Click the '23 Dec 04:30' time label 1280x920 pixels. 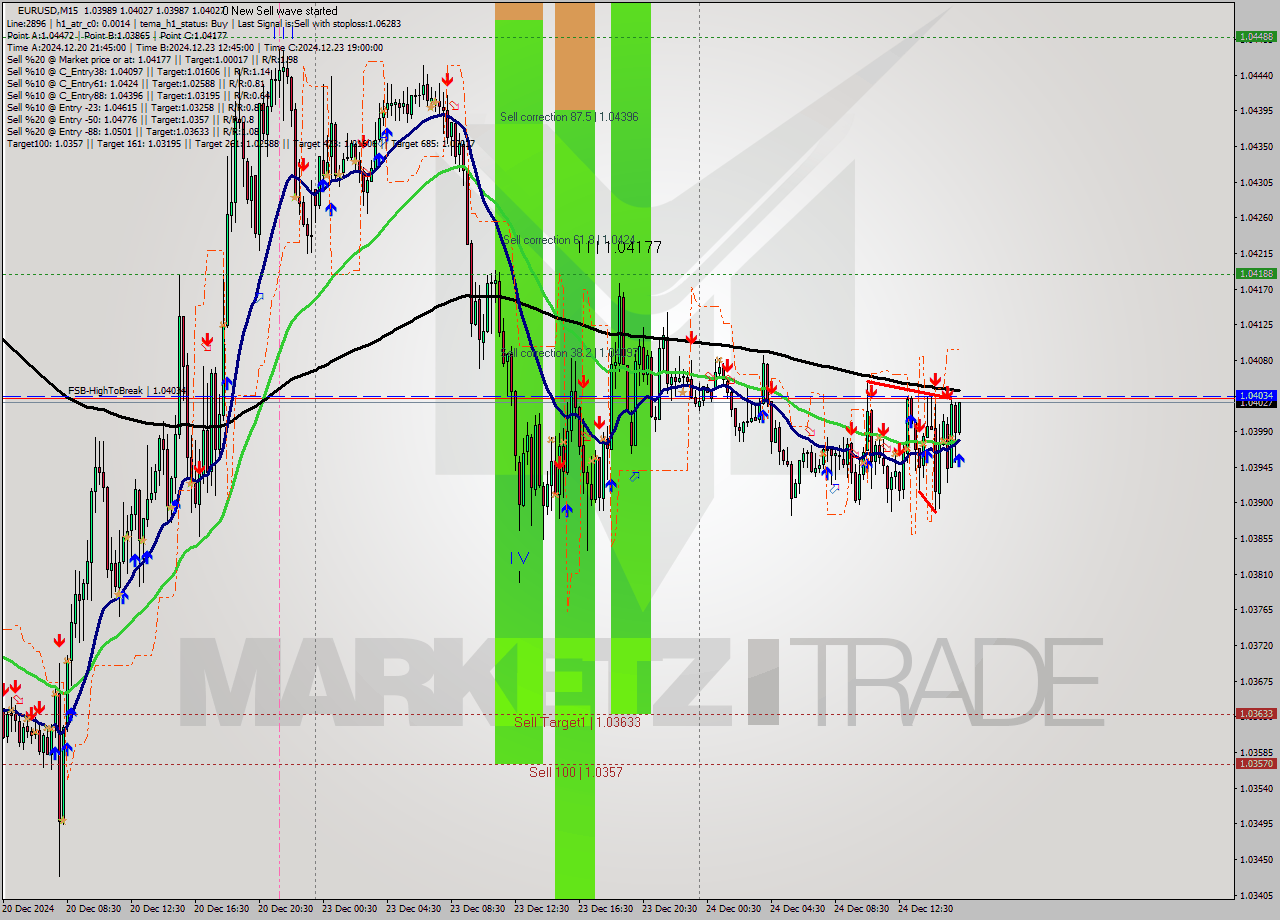(414, 909)
